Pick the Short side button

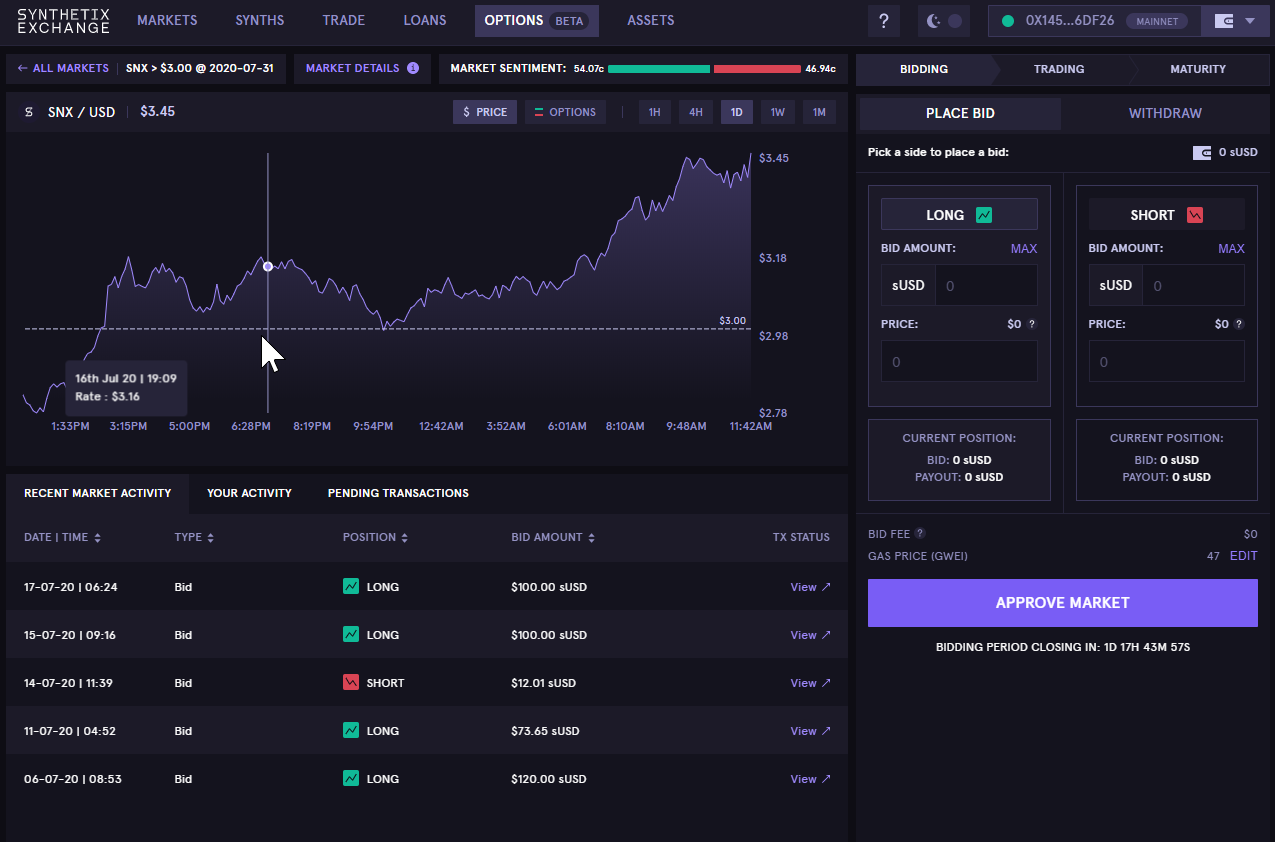[1167, 215]
